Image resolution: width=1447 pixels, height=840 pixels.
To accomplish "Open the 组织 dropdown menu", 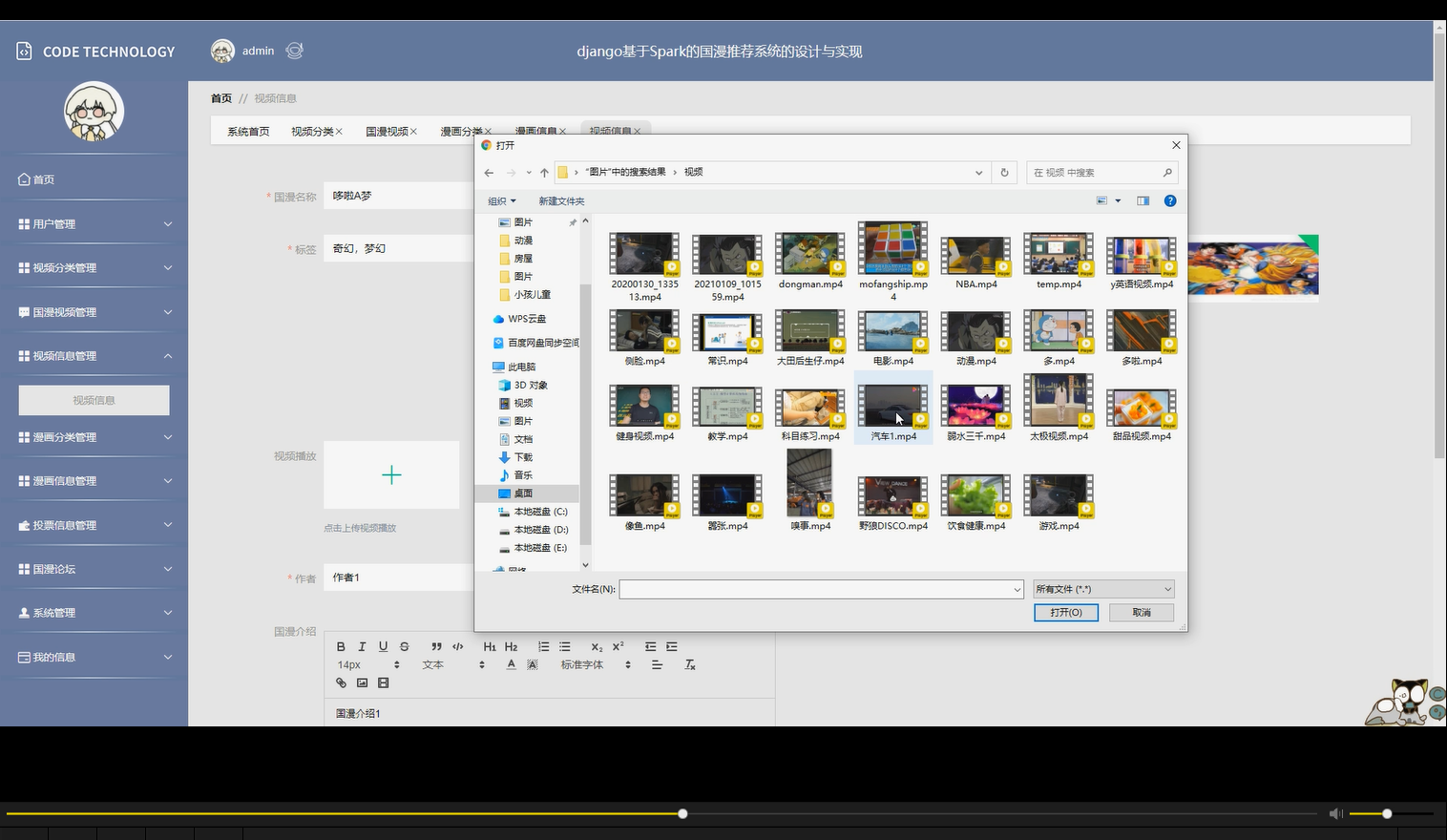I will pyautogui.click(x=502, y=201).
